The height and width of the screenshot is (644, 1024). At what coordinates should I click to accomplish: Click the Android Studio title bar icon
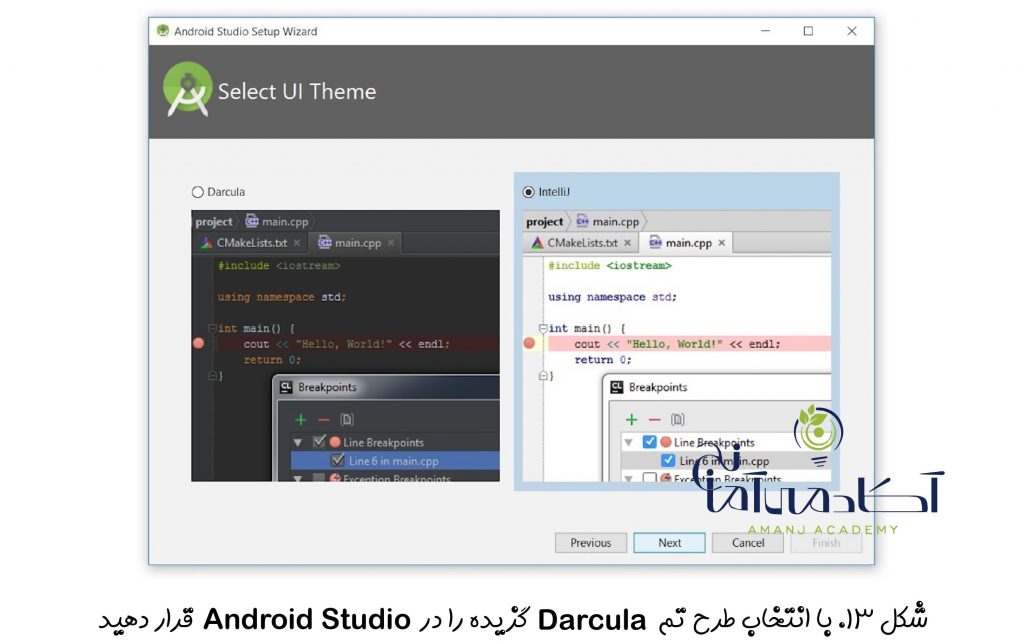[163, 31]
